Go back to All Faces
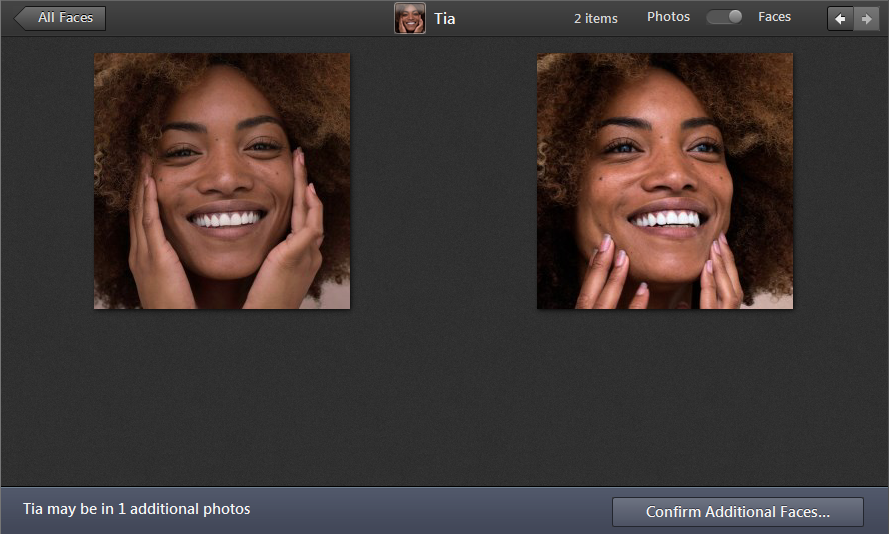 (x=60, y=18)
